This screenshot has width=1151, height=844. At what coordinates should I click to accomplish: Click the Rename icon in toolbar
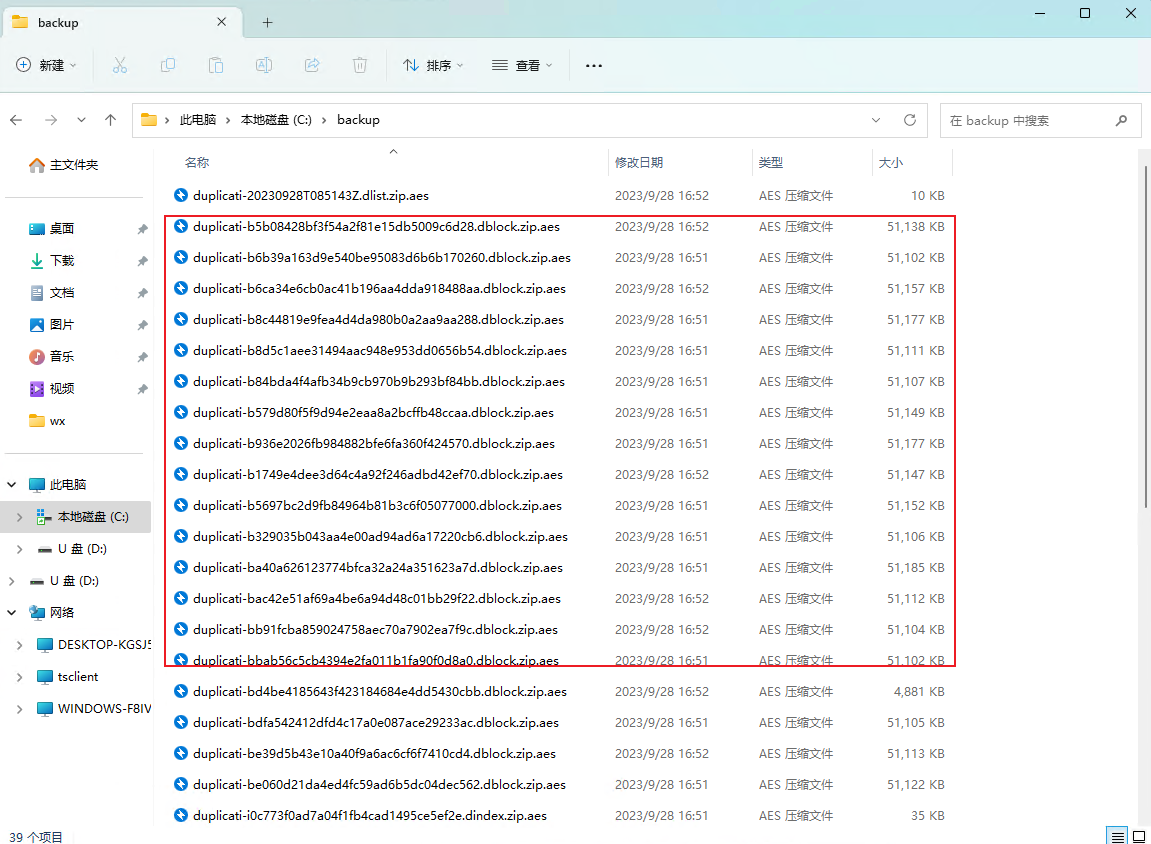pyautogui.click(x=264, y=65)
